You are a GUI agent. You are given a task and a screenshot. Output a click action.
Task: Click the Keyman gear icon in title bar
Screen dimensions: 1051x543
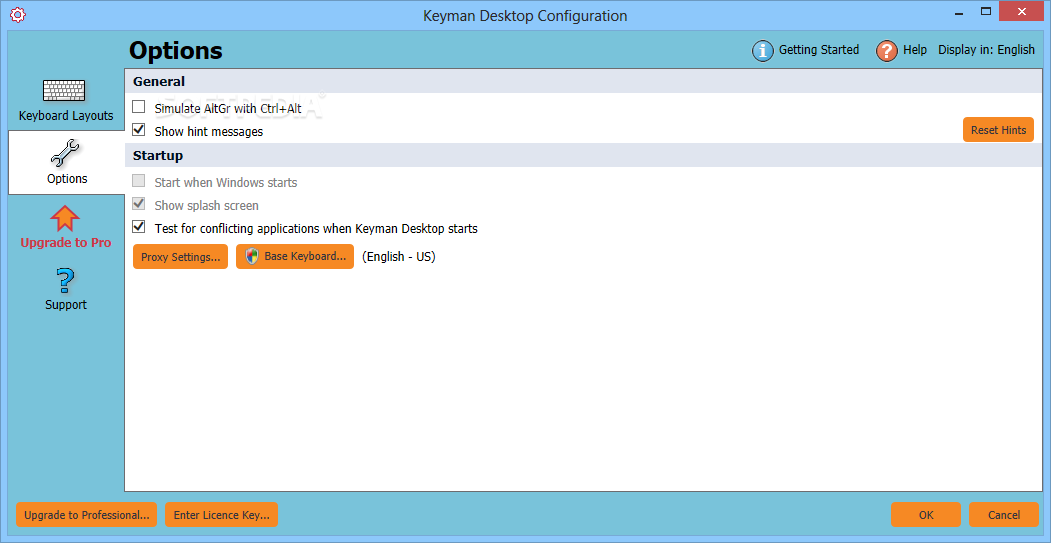tap(18, 14)
